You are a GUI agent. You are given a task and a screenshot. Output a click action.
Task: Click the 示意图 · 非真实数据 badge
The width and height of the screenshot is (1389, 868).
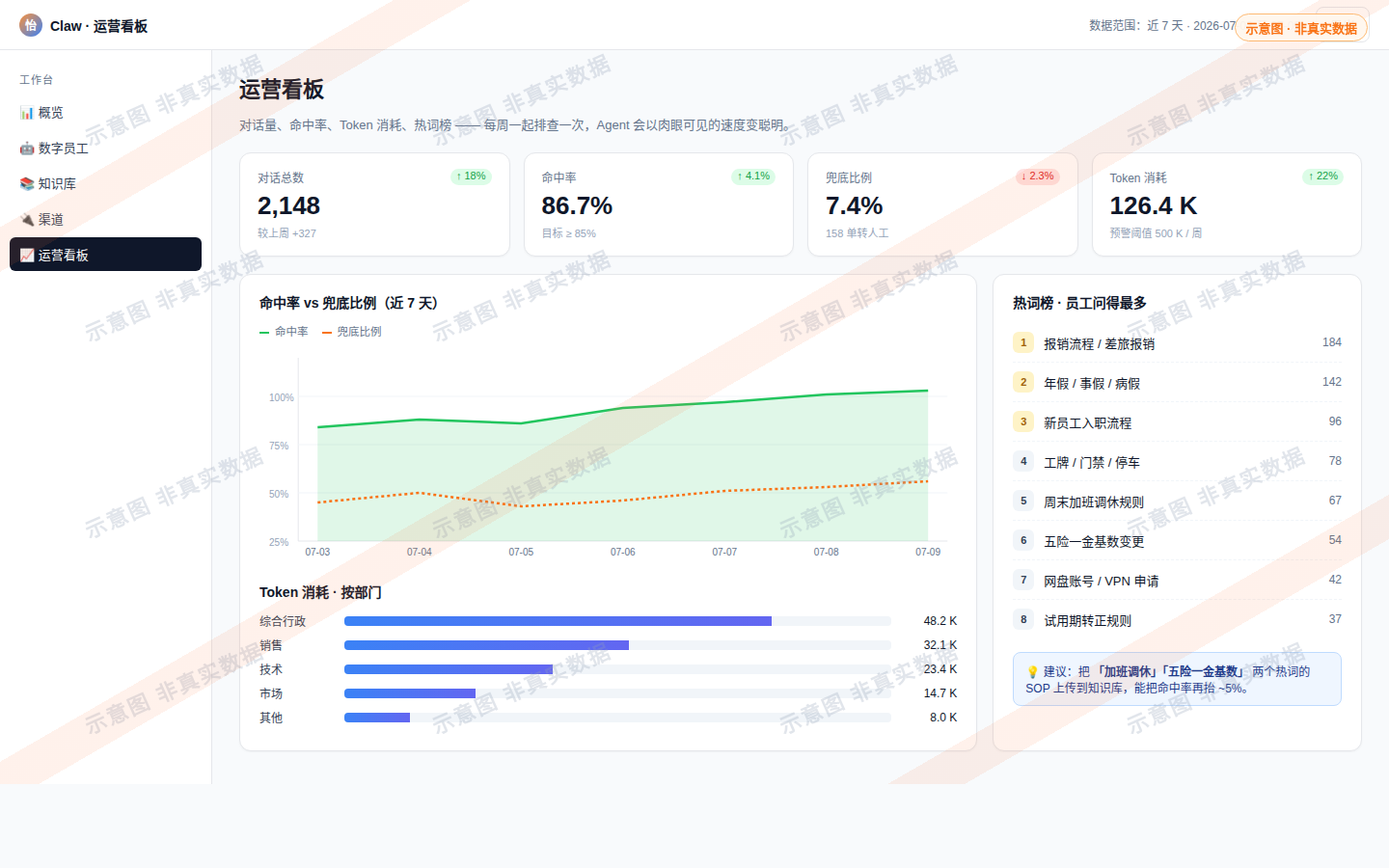click(1301, 28)
